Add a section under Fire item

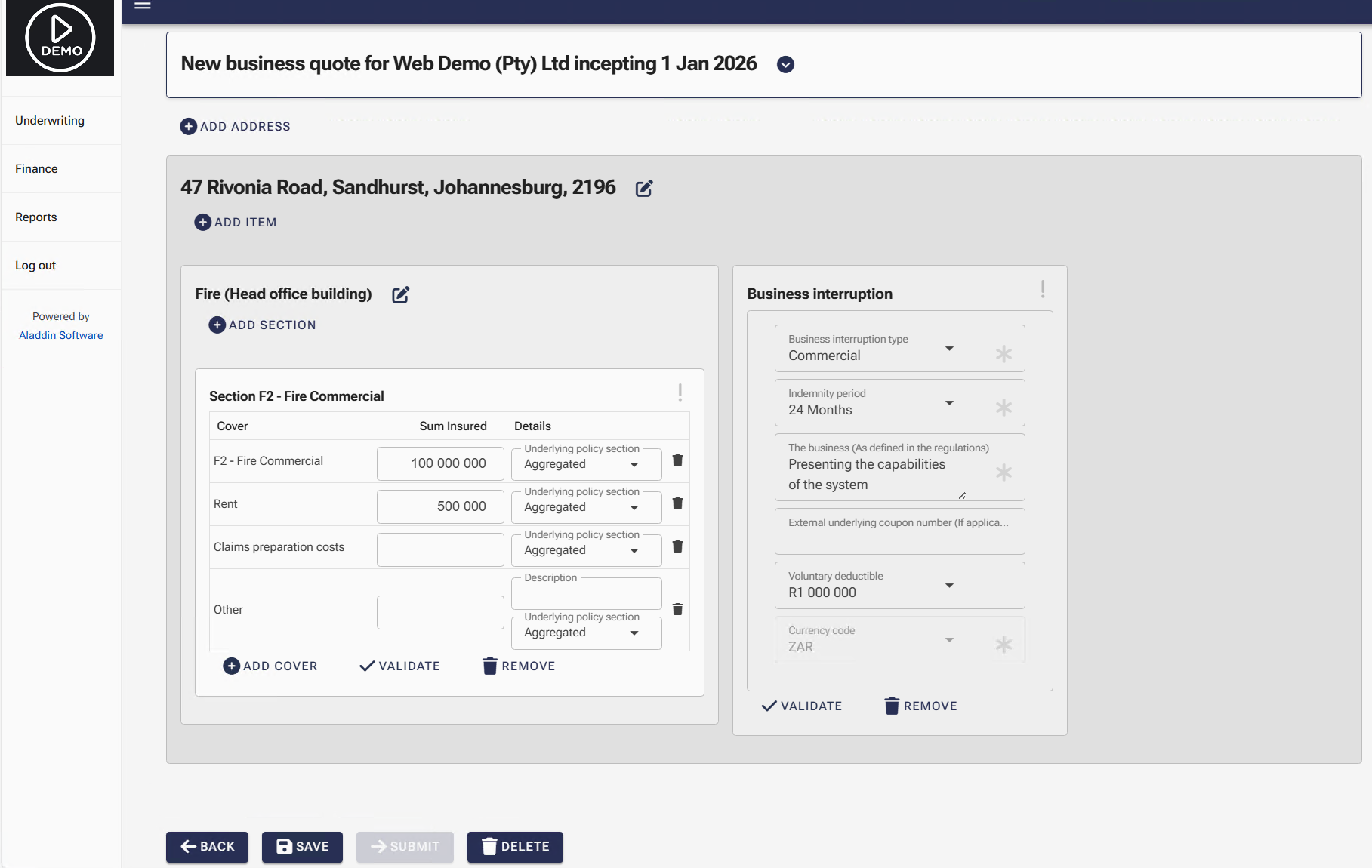[x=261, y=325]
